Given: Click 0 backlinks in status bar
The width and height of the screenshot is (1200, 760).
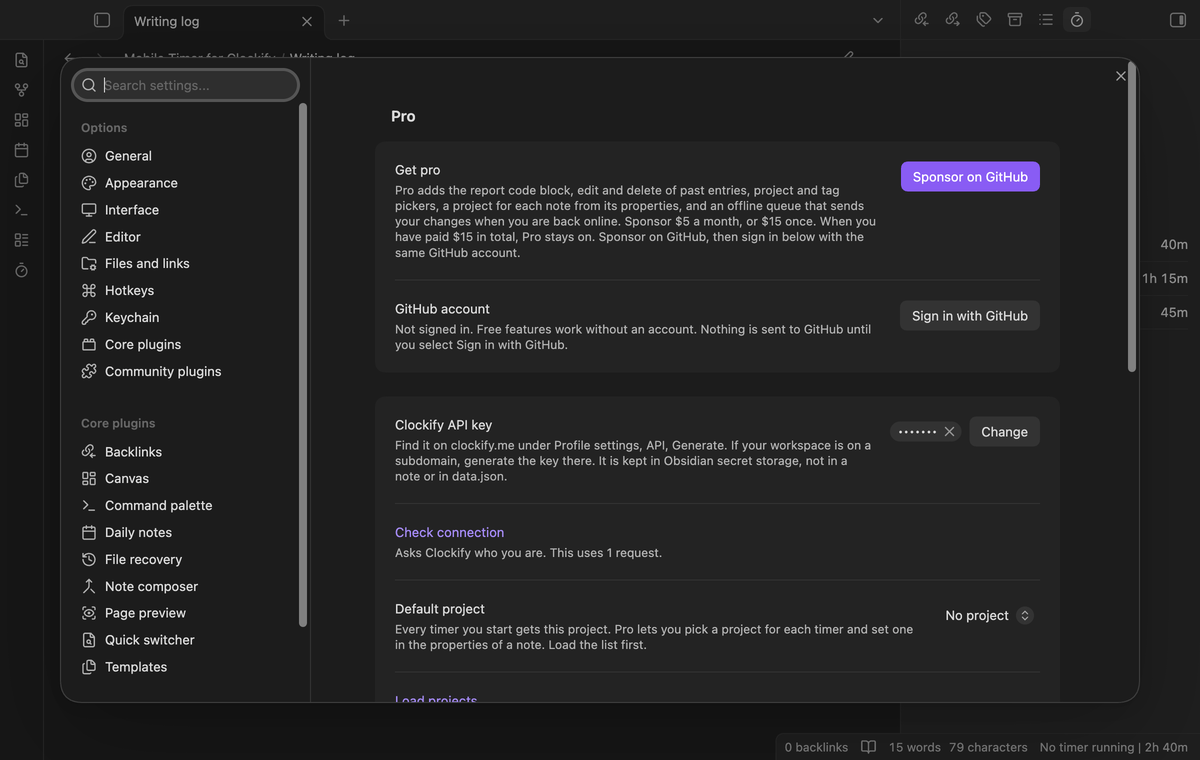Looking at the screenshot, I should [x=816, y=747].
